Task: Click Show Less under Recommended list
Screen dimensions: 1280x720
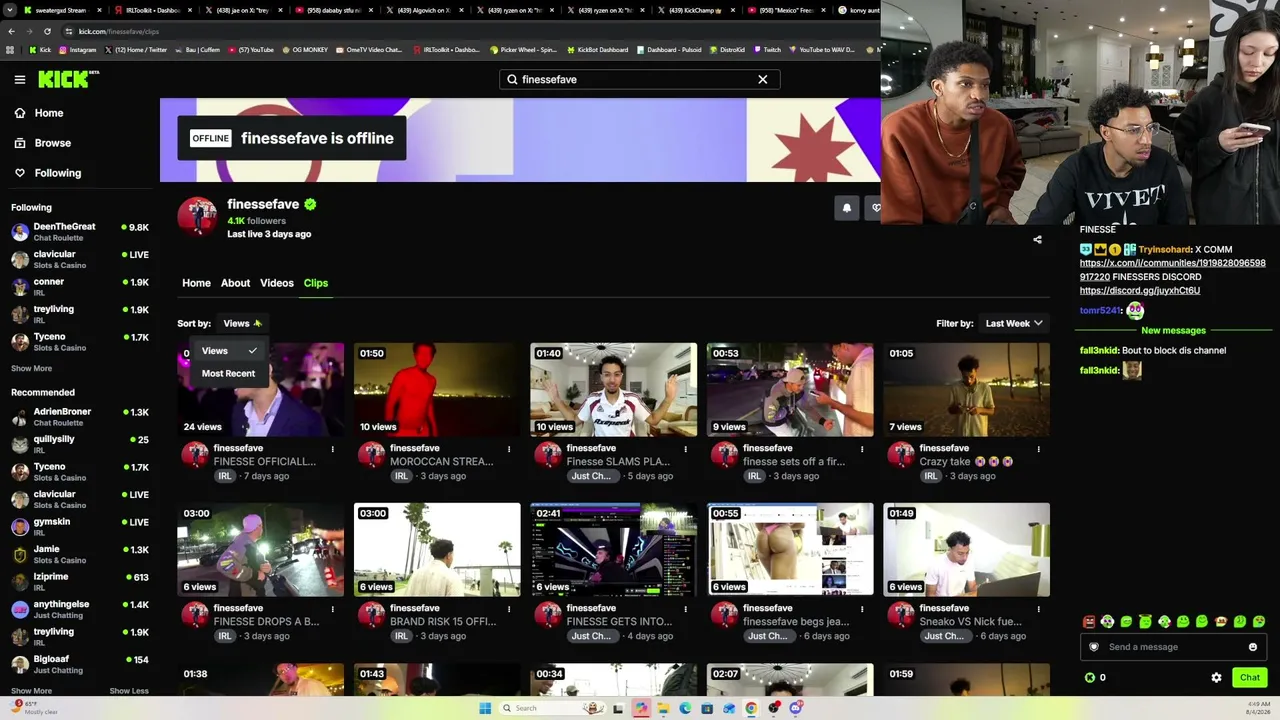Action: coord(129,691)
